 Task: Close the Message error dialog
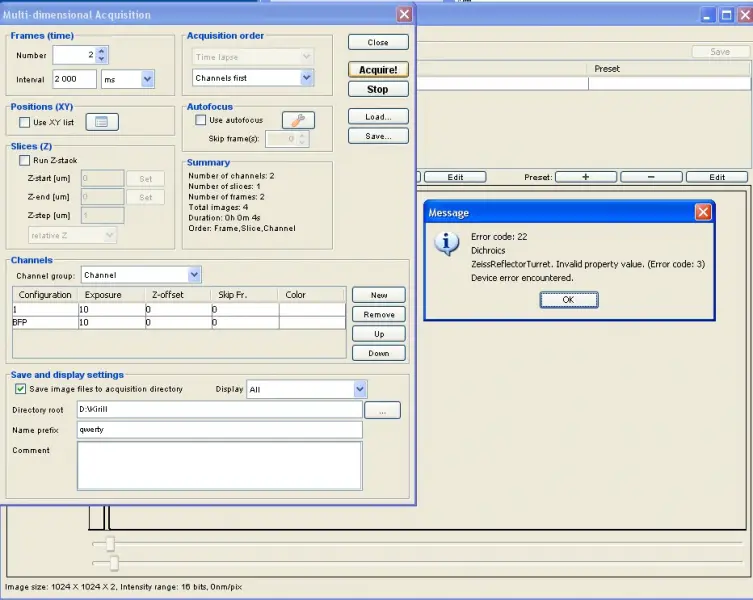coord(703,212)
